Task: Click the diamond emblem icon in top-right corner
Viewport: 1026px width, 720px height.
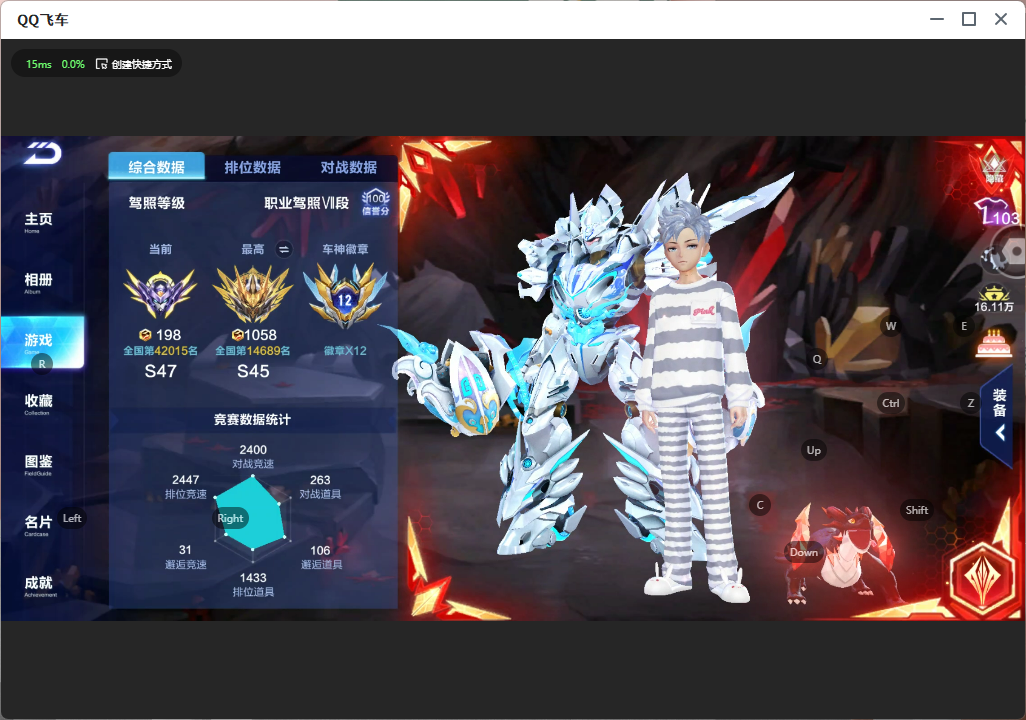Action: (994, 167)
